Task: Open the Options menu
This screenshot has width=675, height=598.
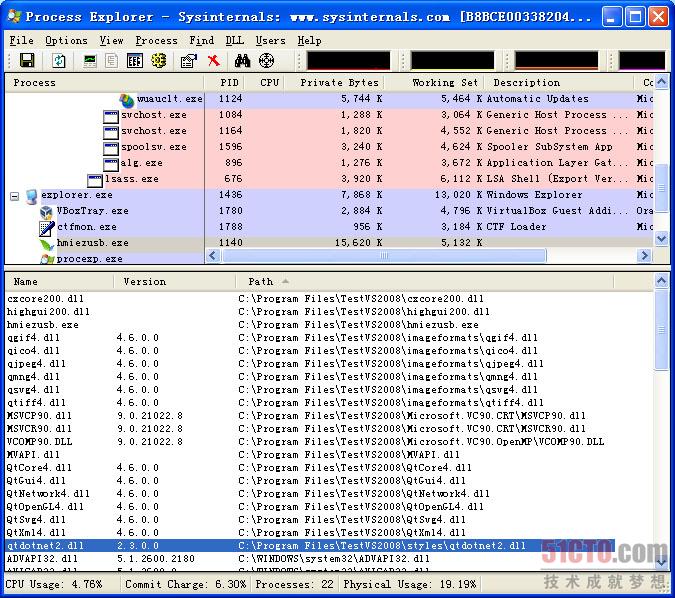Action: click(66, 40)
